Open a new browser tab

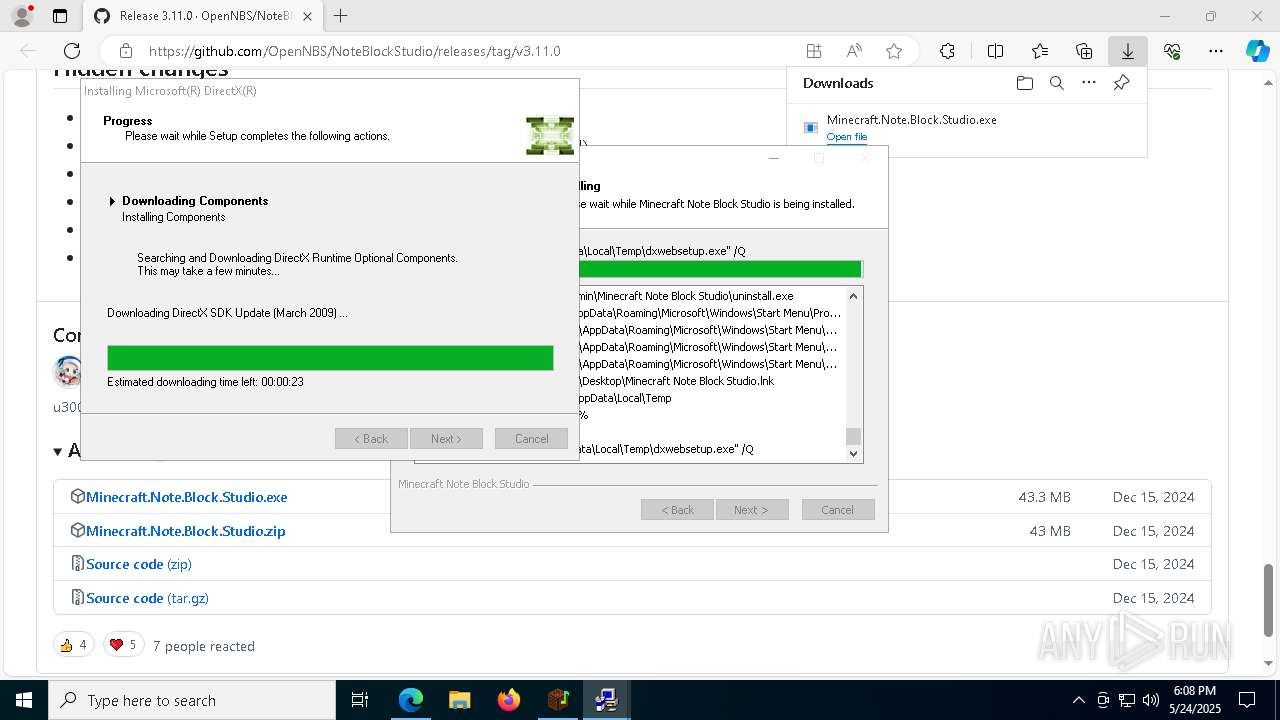(341, 16)
